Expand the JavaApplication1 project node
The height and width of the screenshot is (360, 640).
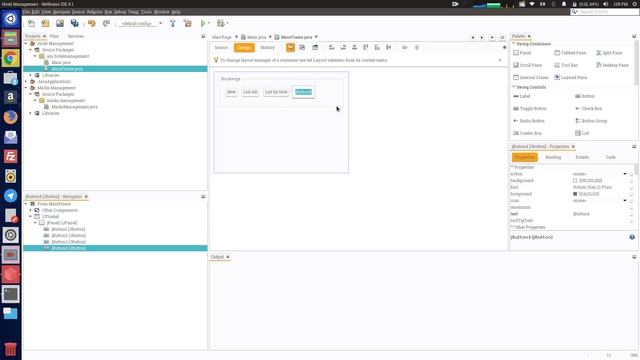click(x=26, y=81)
